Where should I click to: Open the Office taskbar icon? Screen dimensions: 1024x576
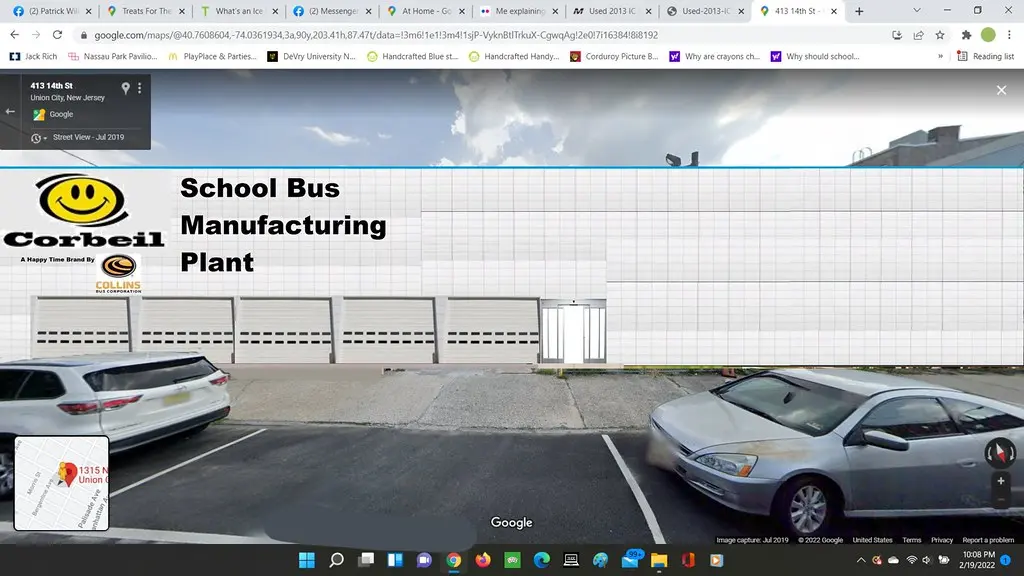click(x=688, y=560)
